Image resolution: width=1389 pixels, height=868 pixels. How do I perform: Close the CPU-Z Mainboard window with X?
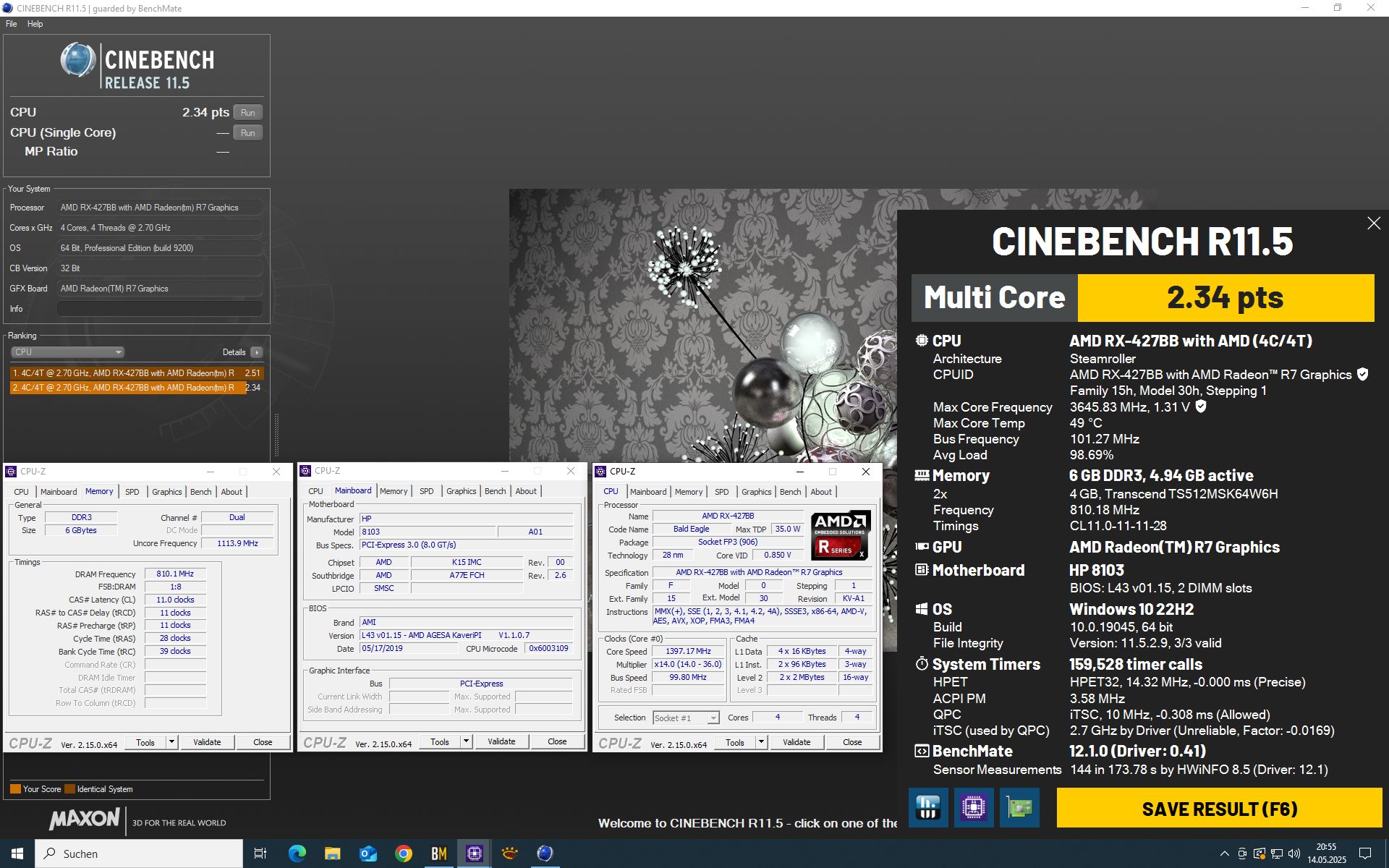pyautogui.click(x=571, y=471)
